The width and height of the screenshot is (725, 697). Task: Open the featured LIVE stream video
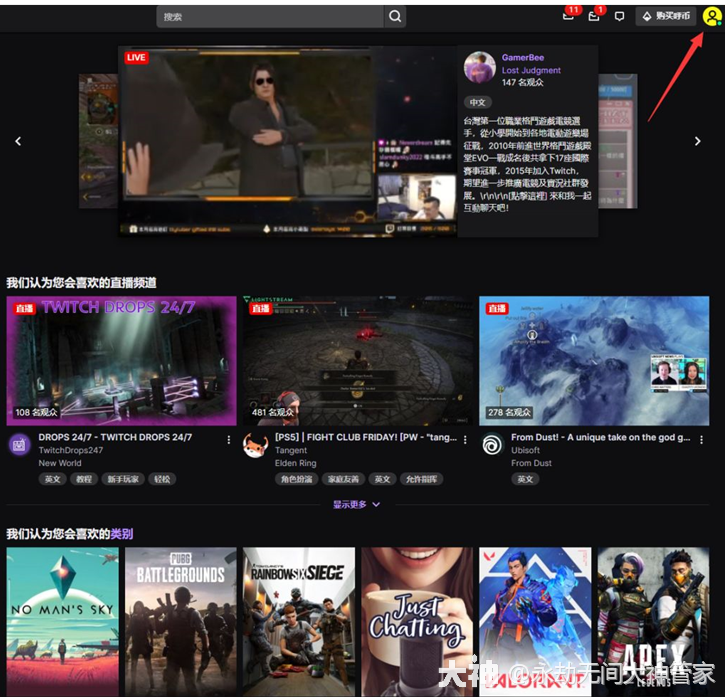[288, 141]
